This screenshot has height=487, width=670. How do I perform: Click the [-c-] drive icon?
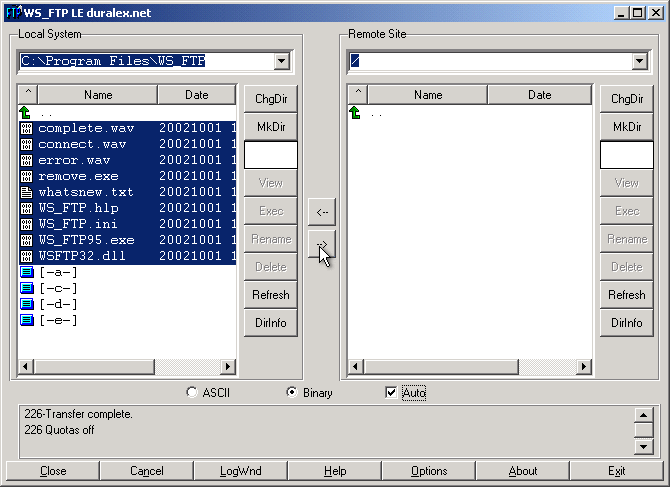pos(26,288)
